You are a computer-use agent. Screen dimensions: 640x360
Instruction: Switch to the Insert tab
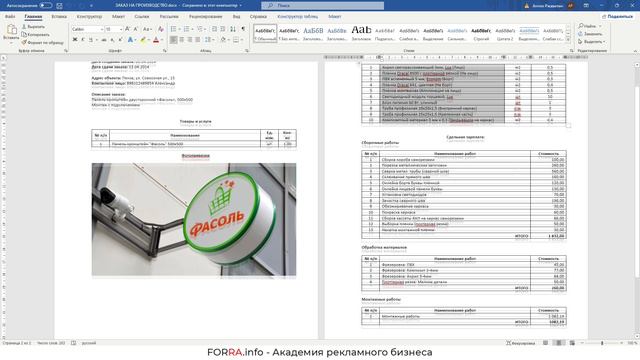[59, 16]
